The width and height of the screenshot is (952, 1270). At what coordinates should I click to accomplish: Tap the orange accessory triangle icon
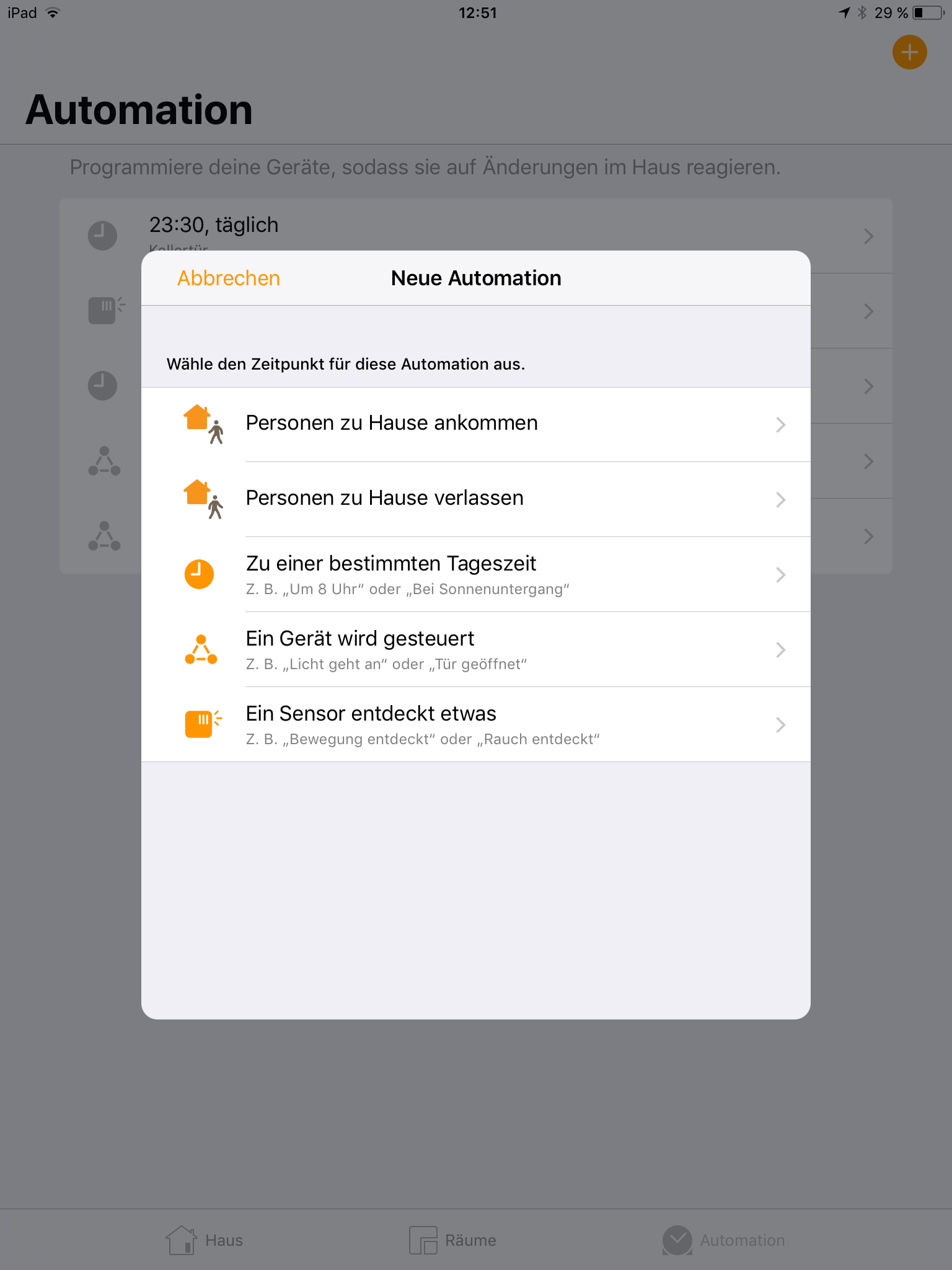coord(201,649)
